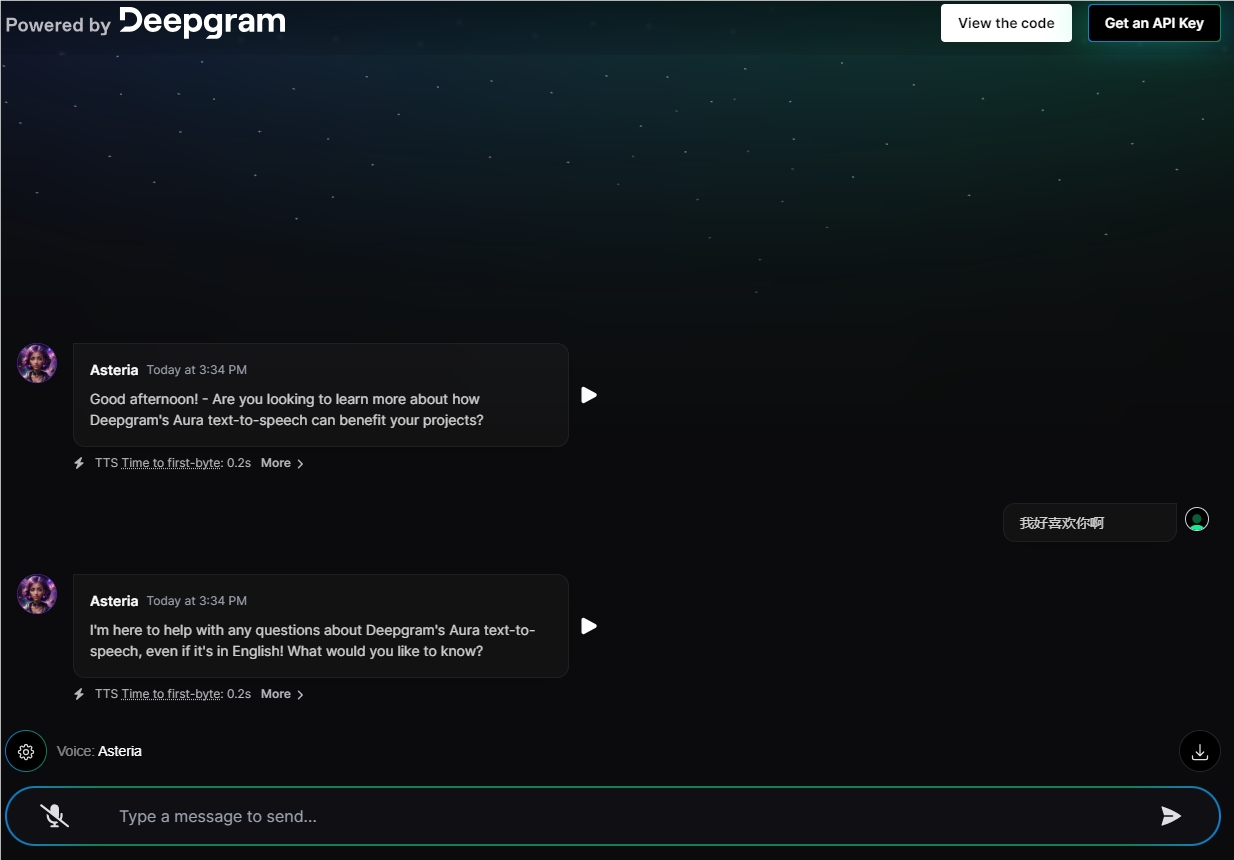Click Time to first-byte under I'm here to help message
Screen dimensions: 1234x860
tap(172, 694)
